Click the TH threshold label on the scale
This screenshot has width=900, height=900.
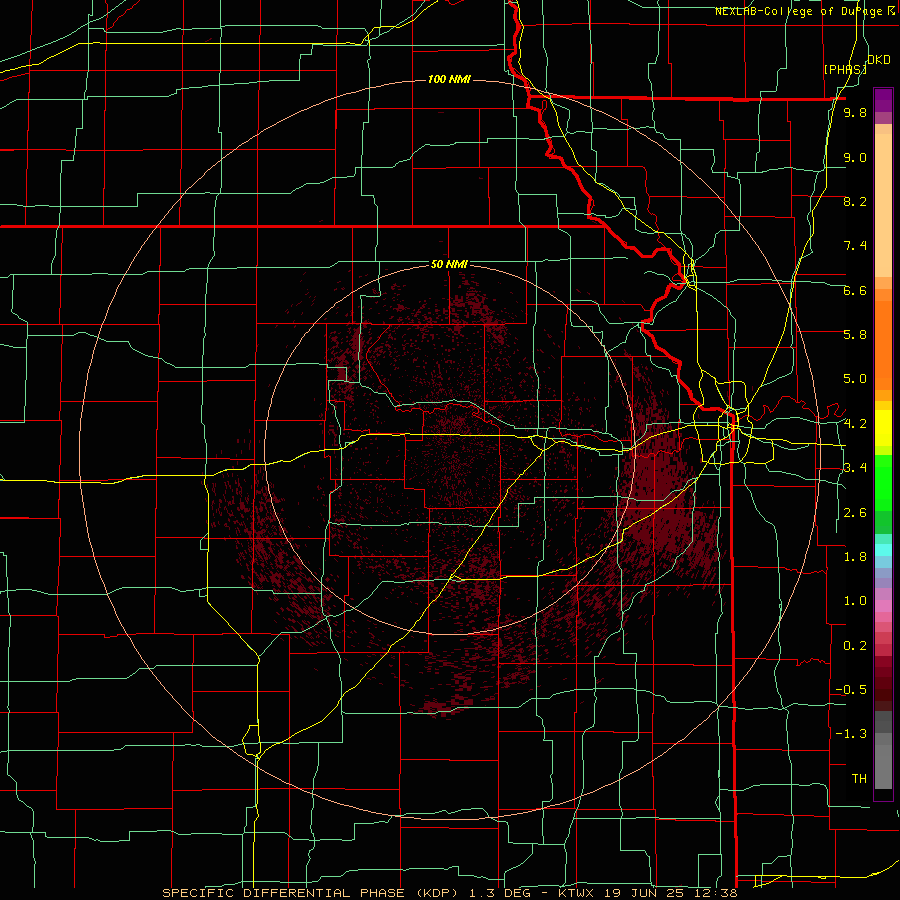(x=859, y=779)
